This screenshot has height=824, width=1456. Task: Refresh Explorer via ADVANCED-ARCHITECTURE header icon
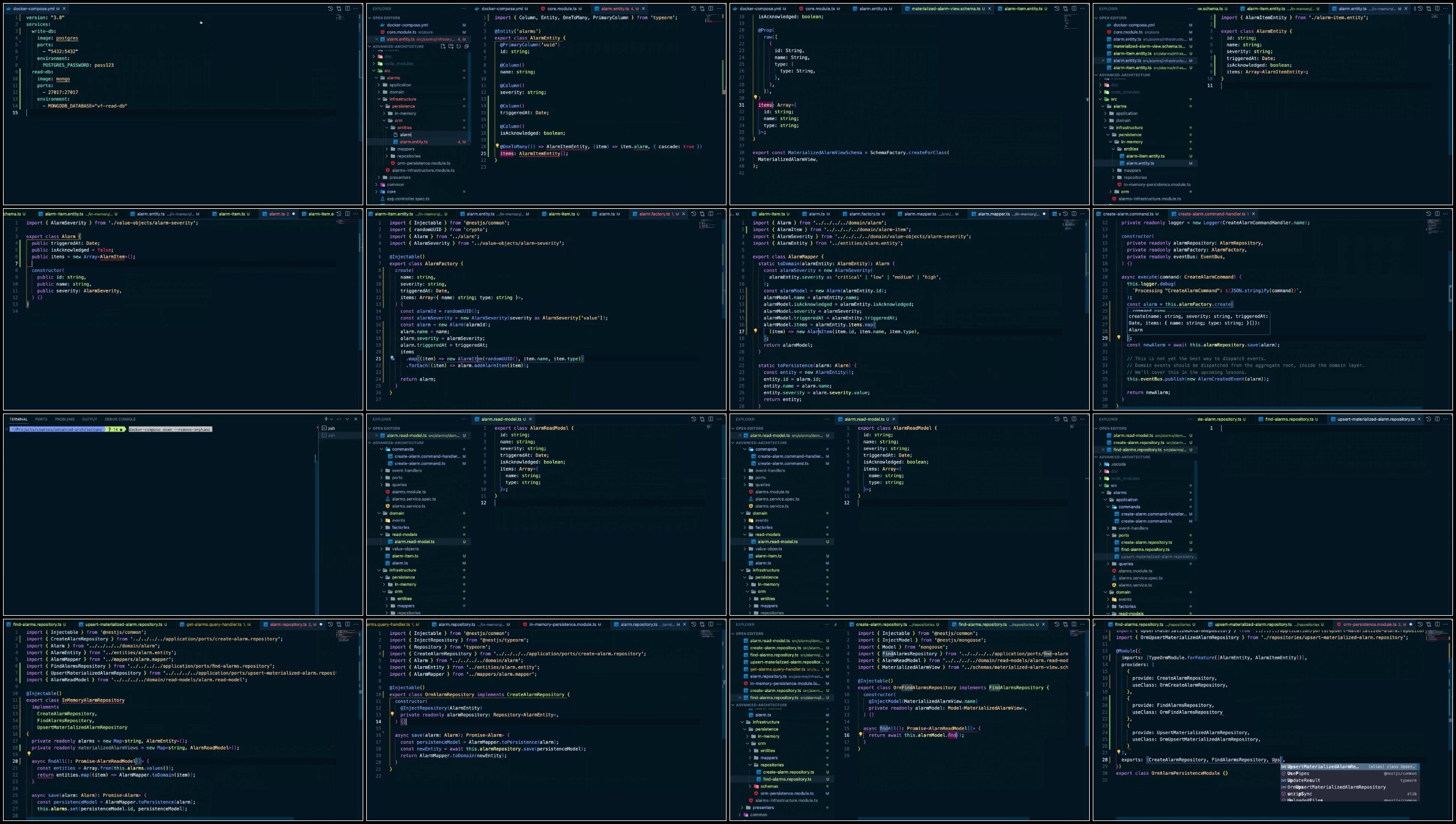tap(459, 46)
